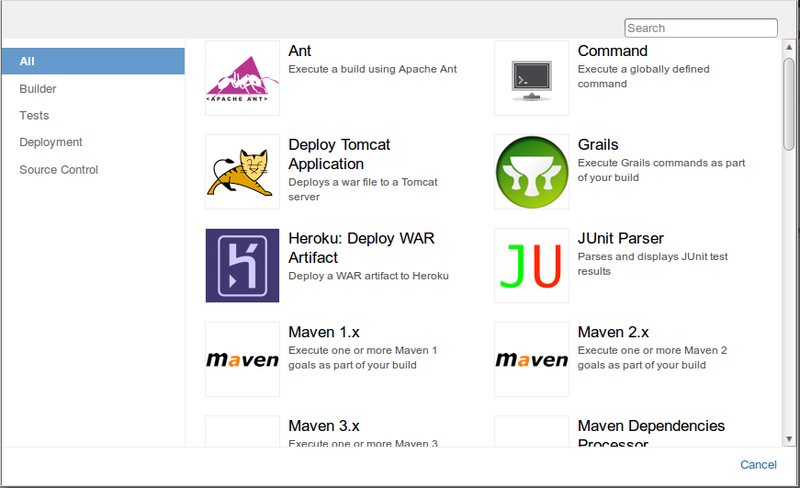Click 'Execute one or more Maven 2 goals' text
Screen dimensions: 800x488
point(652,358)
